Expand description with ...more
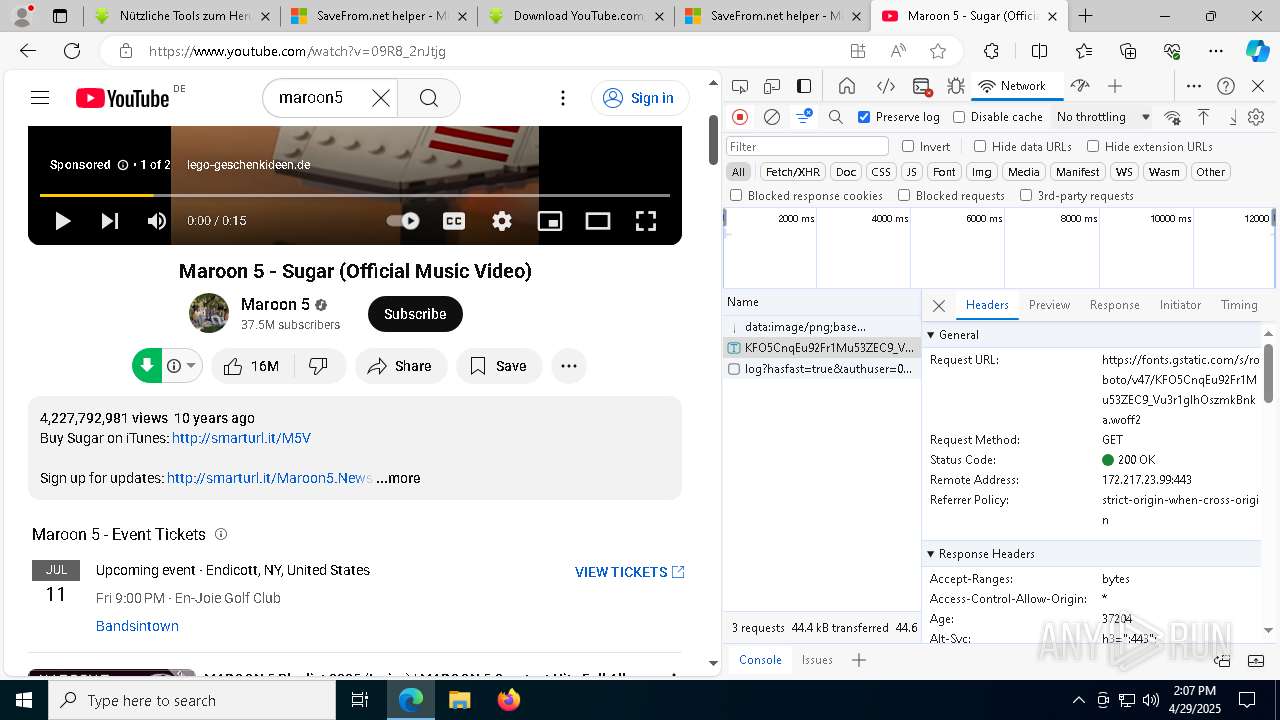 click(x=398, y=478)
